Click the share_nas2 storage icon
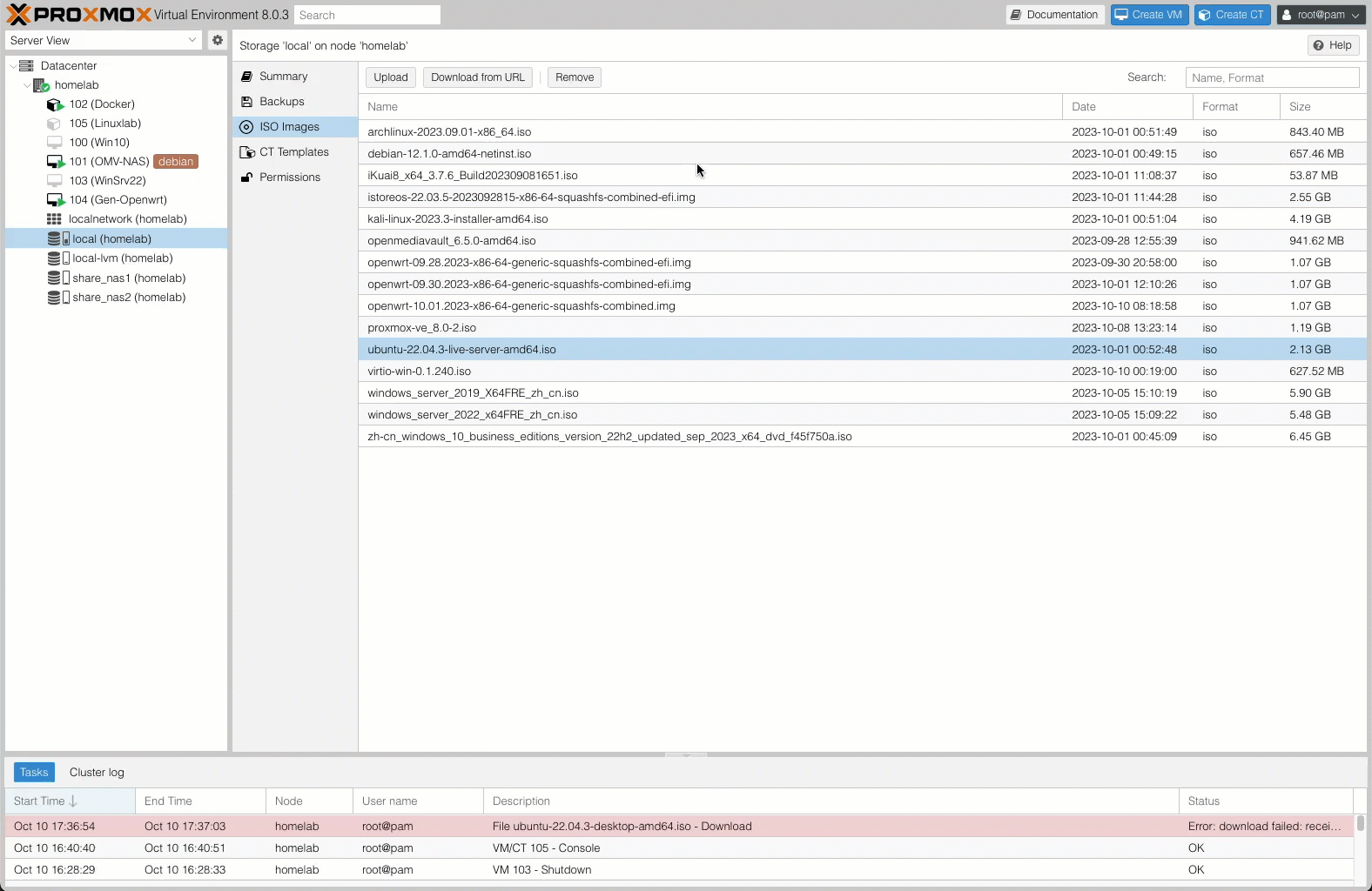 (58, 298)
